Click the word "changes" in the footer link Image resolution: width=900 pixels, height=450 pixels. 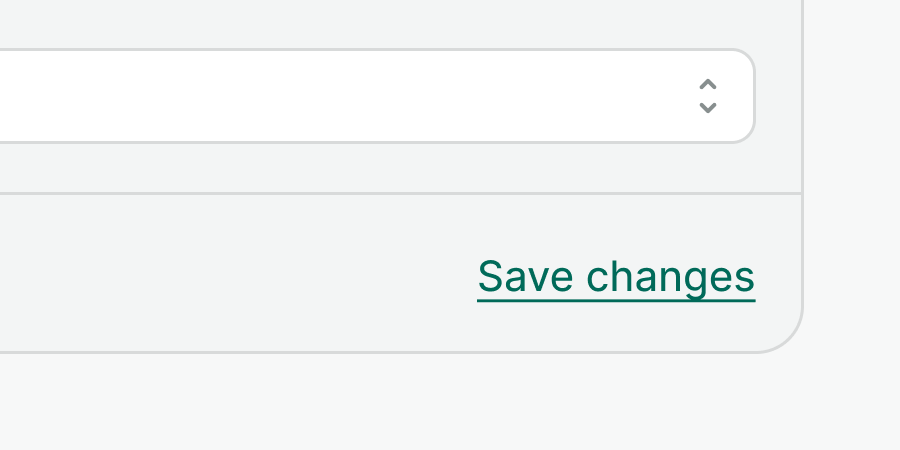(x=670, y=276)
